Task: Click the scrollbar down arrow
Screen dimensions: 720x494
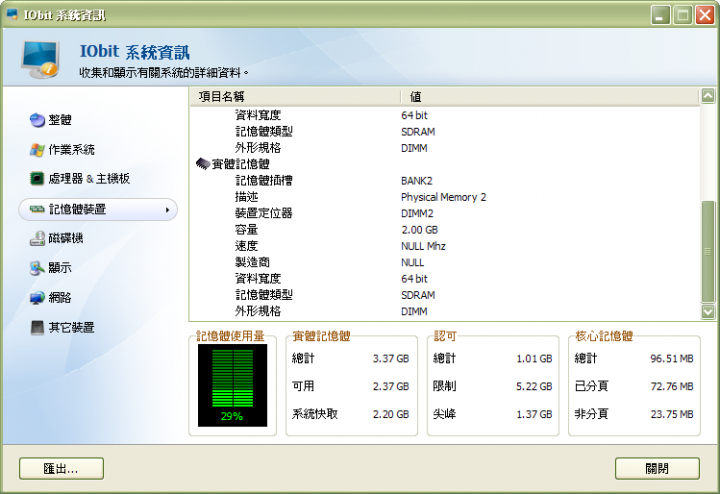Action: (x=708, y=312)
